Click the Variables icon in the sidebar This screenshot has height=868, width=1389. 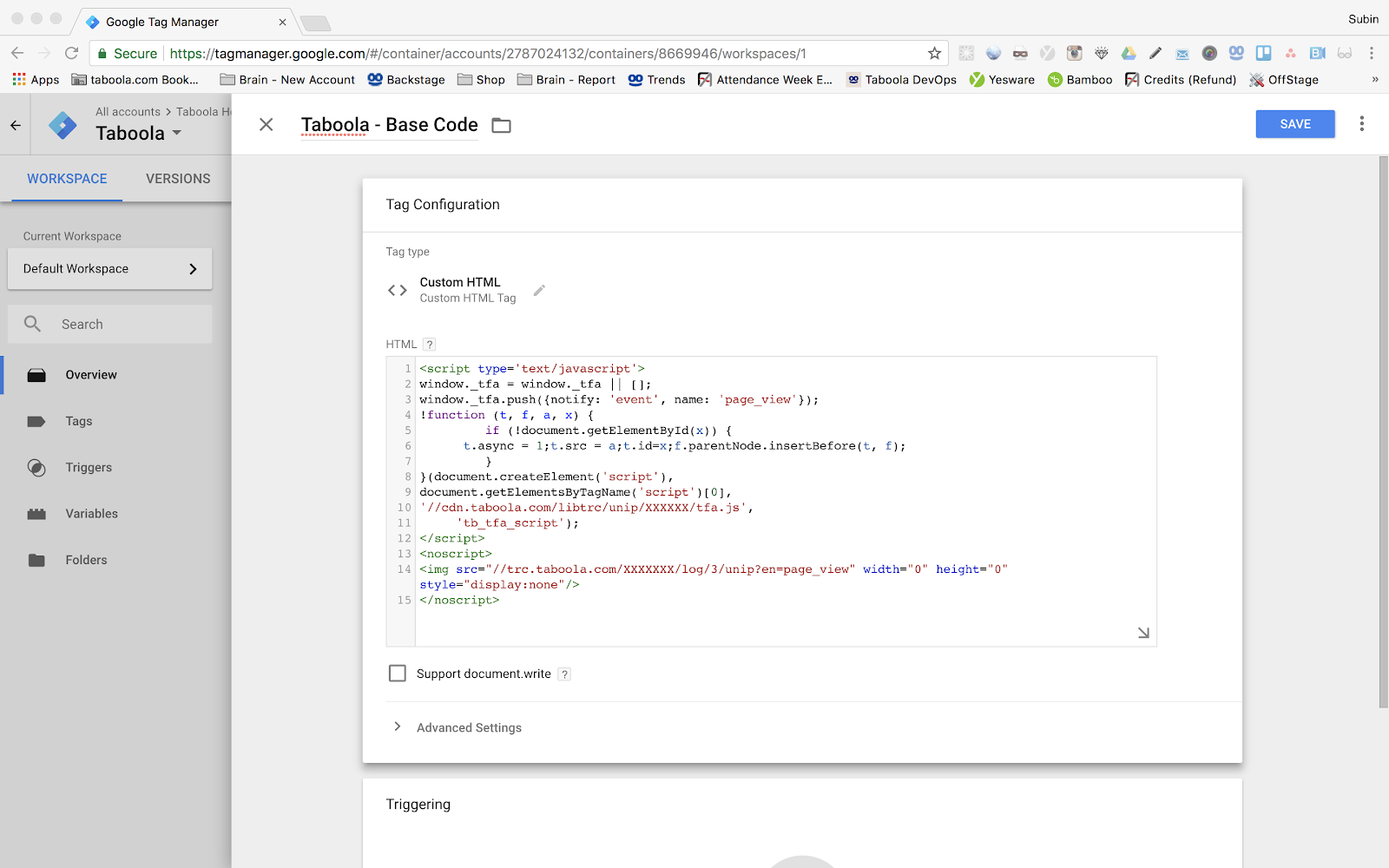pyautogui.click(x=36, y=514)
